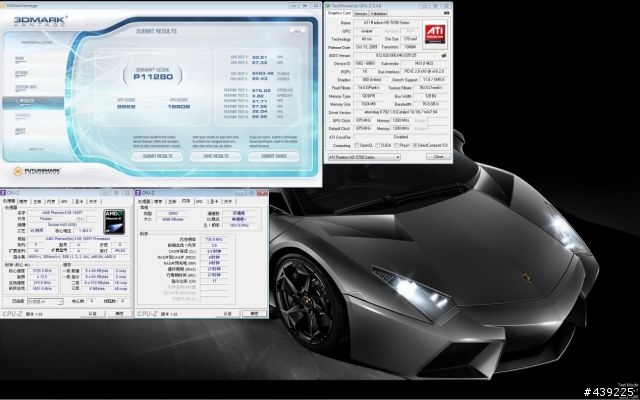
Task: Click the Memory Size 1024 MB field
Action: (x=368, y=104)
